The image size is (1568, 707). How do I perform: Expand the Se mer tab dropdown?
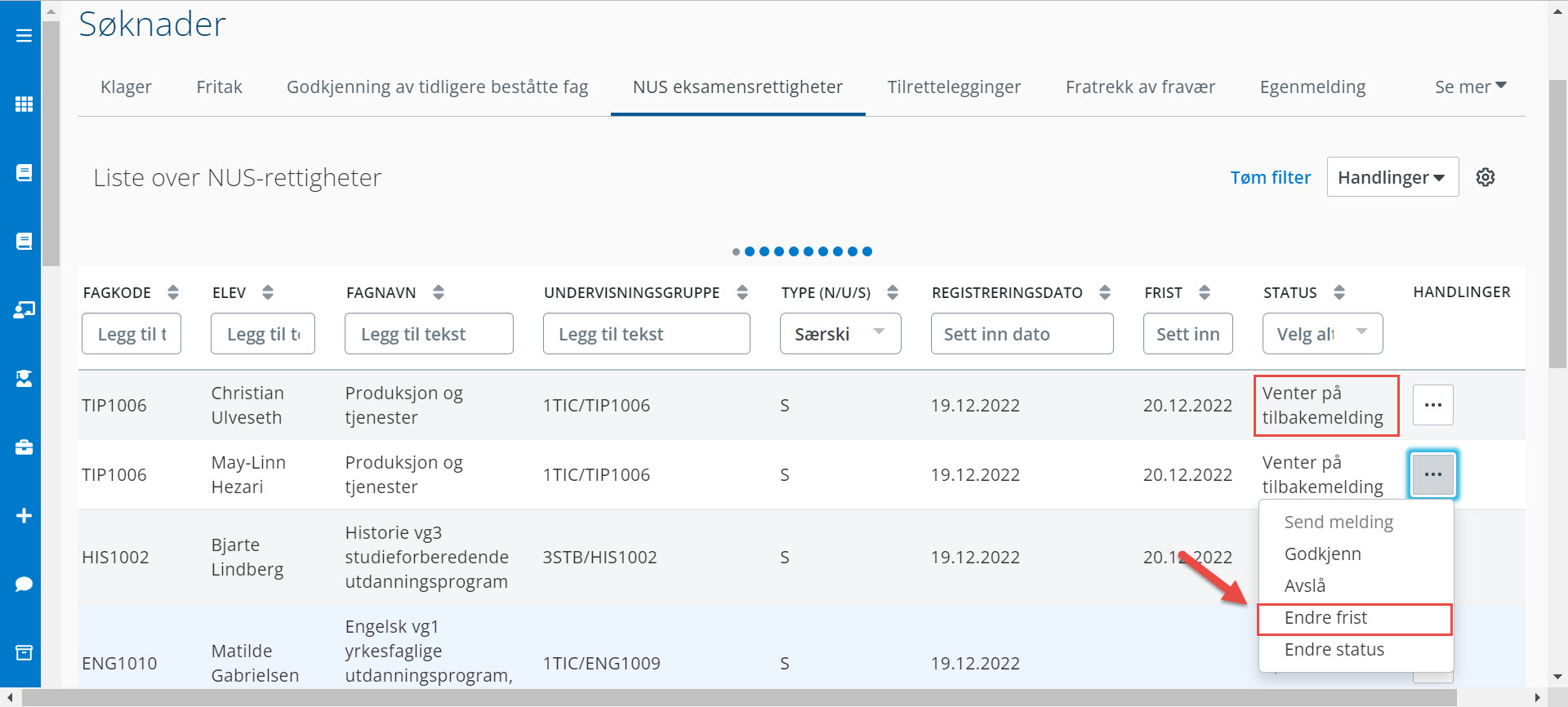click(1471, 87)
